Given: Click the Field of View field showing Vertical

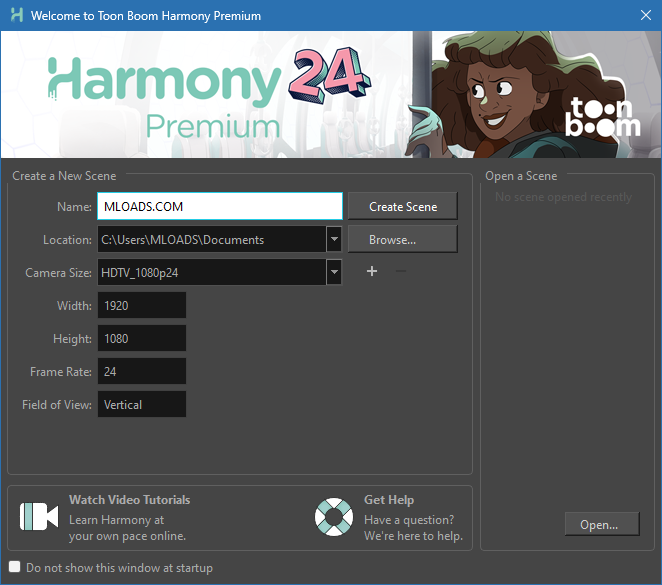Looking at the screenshot, I should click(x=142, y=404).
